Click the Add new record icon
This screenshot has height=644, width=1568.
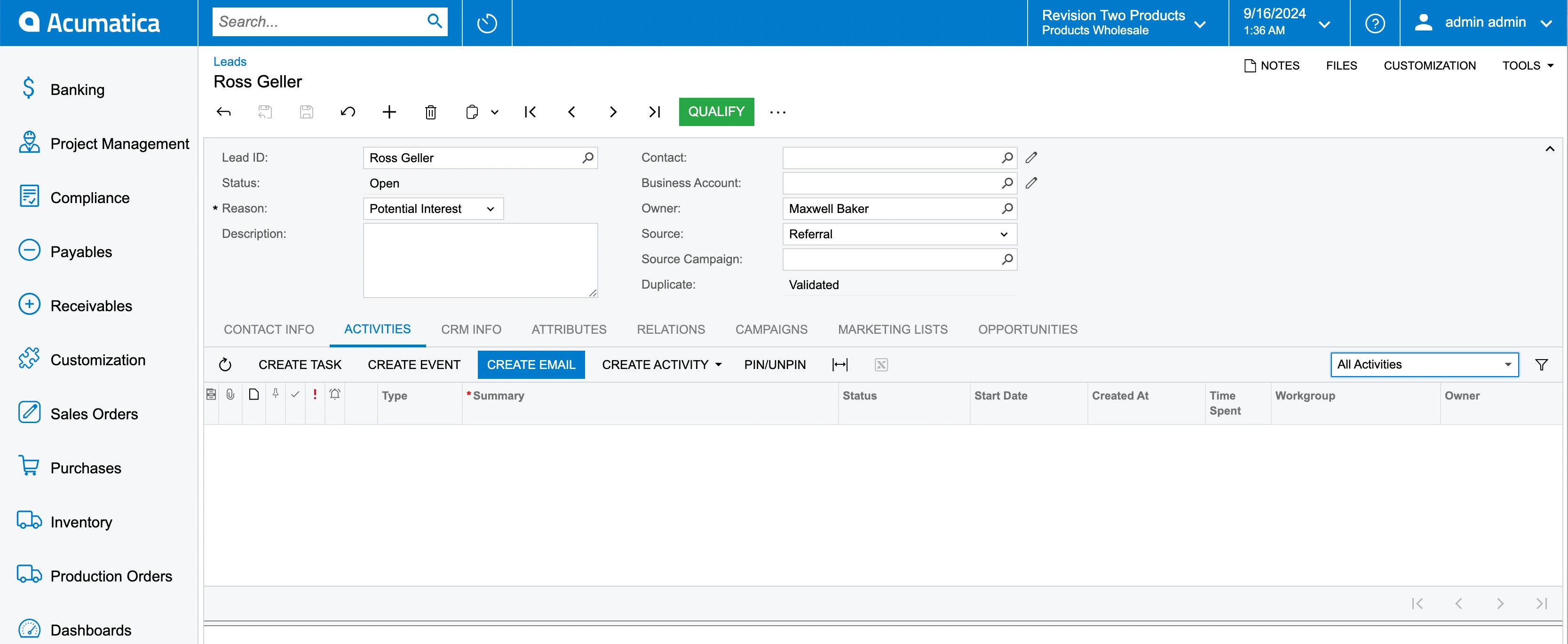[391, 112]
